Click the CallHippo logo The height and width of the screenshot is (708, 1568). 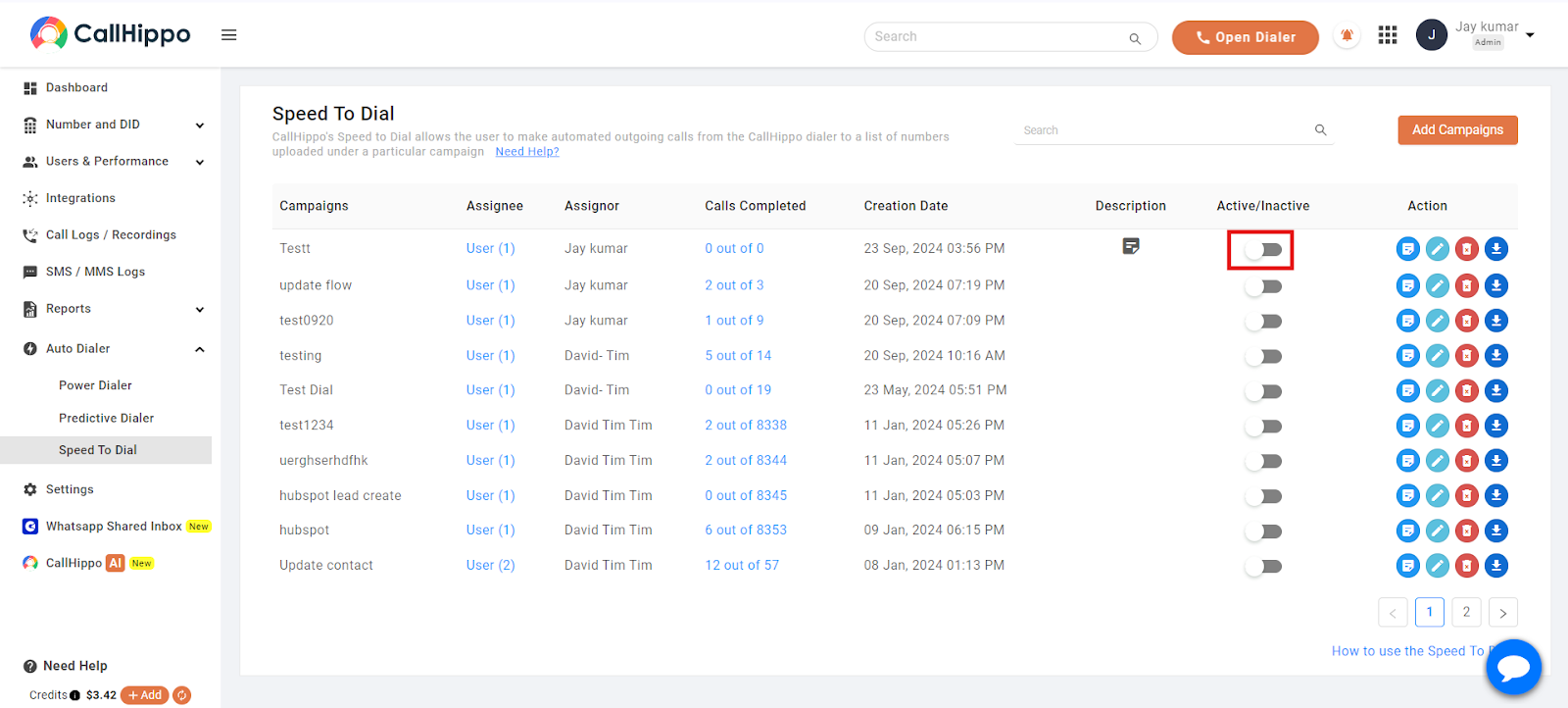pos(111,34)
